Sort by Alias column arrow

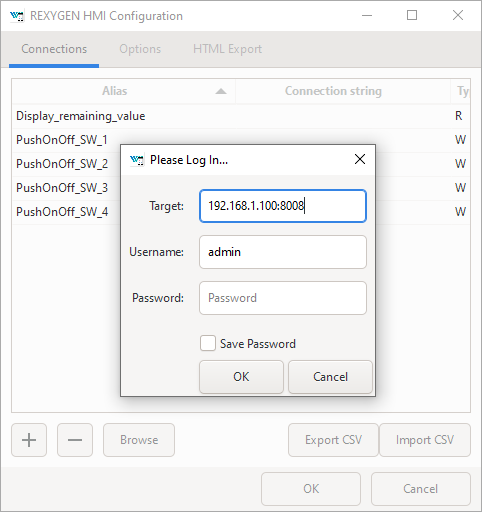click(x=221, y=91)
